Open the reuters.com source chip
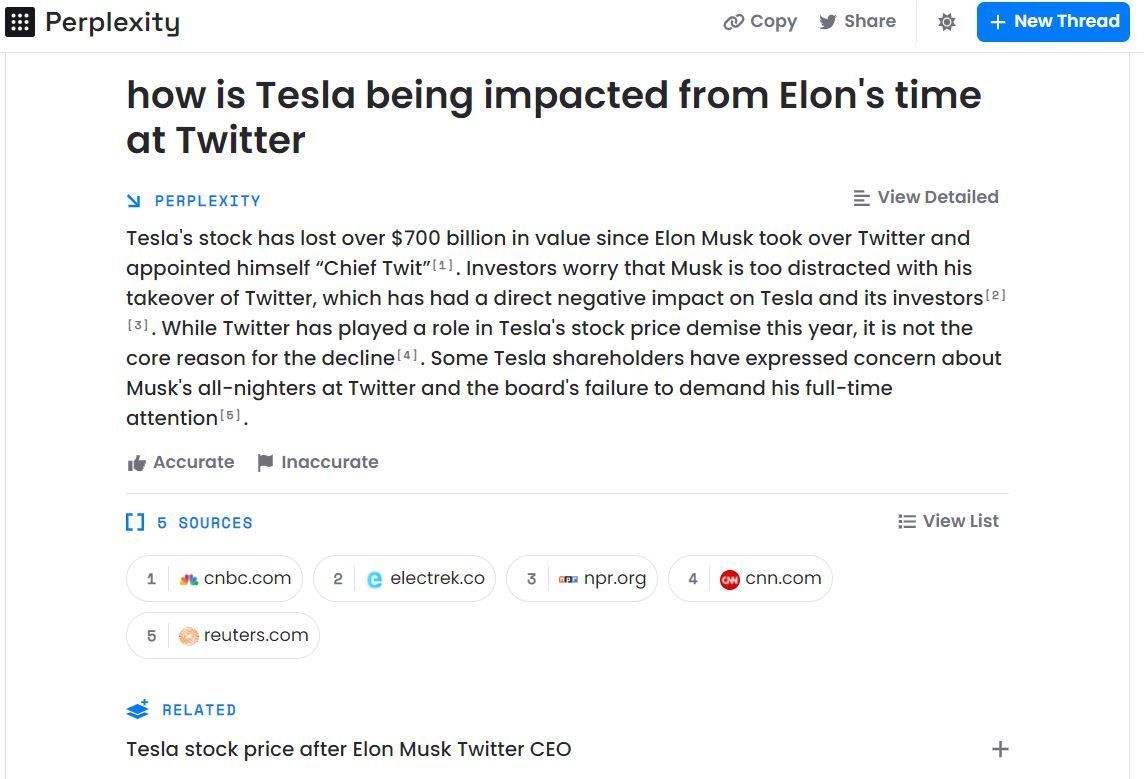Screen dimensions: 1144x779 click(x=223, y=635)
